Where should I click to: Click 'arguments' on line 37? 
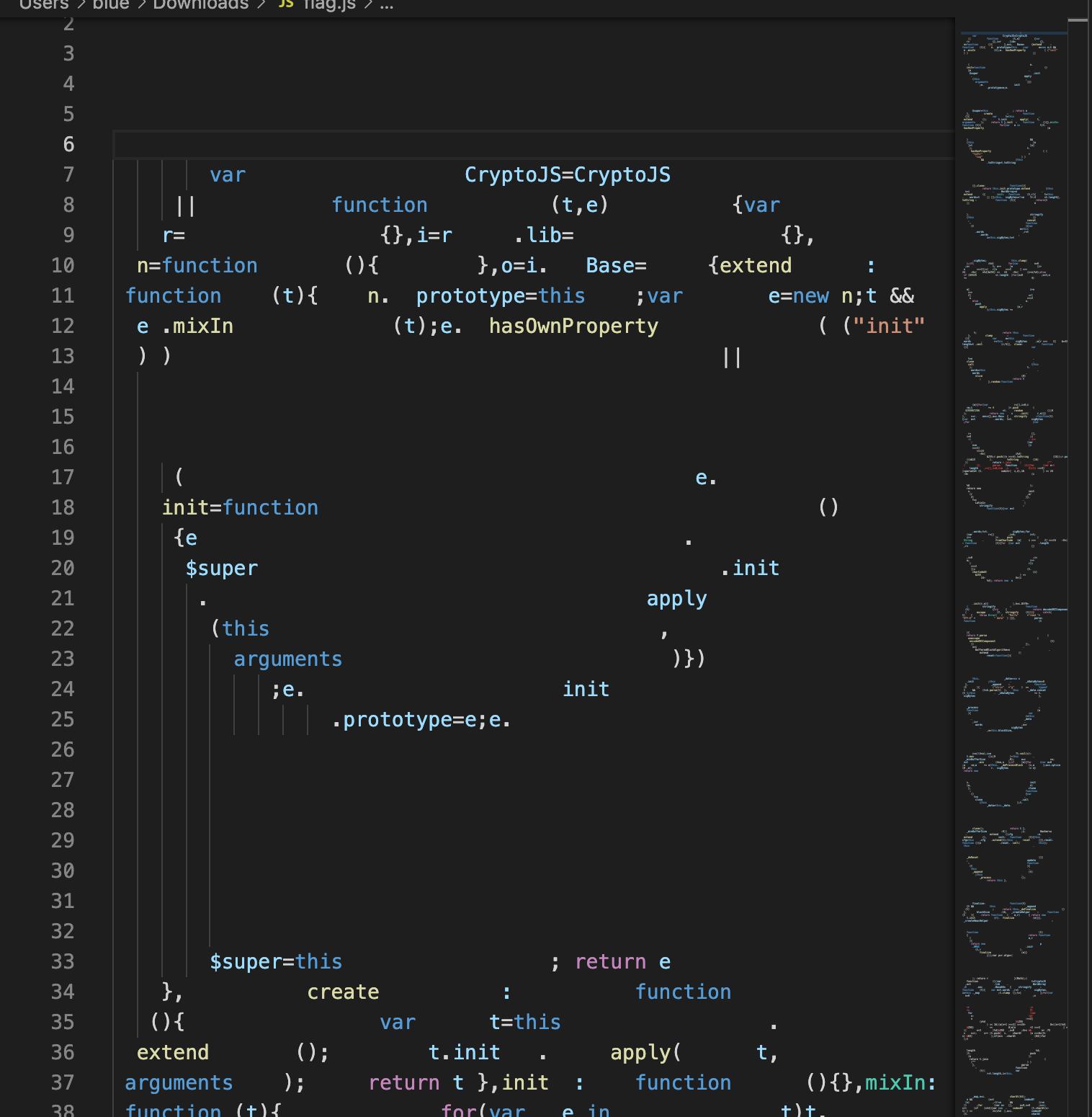(x=179, y=1083)
